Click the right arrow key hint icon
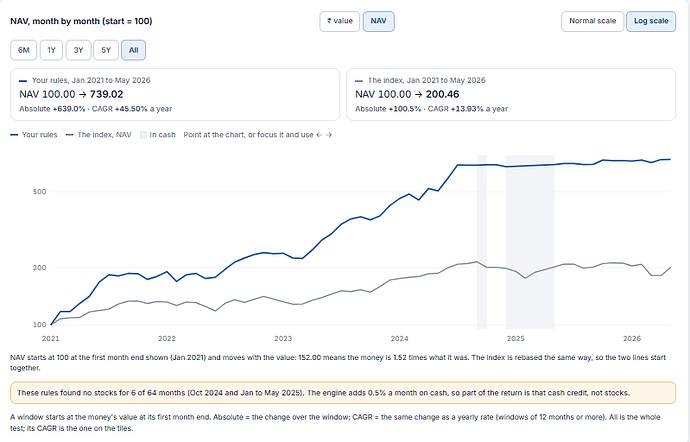Viewport: 690px width, 442px height. pos(329,135)
